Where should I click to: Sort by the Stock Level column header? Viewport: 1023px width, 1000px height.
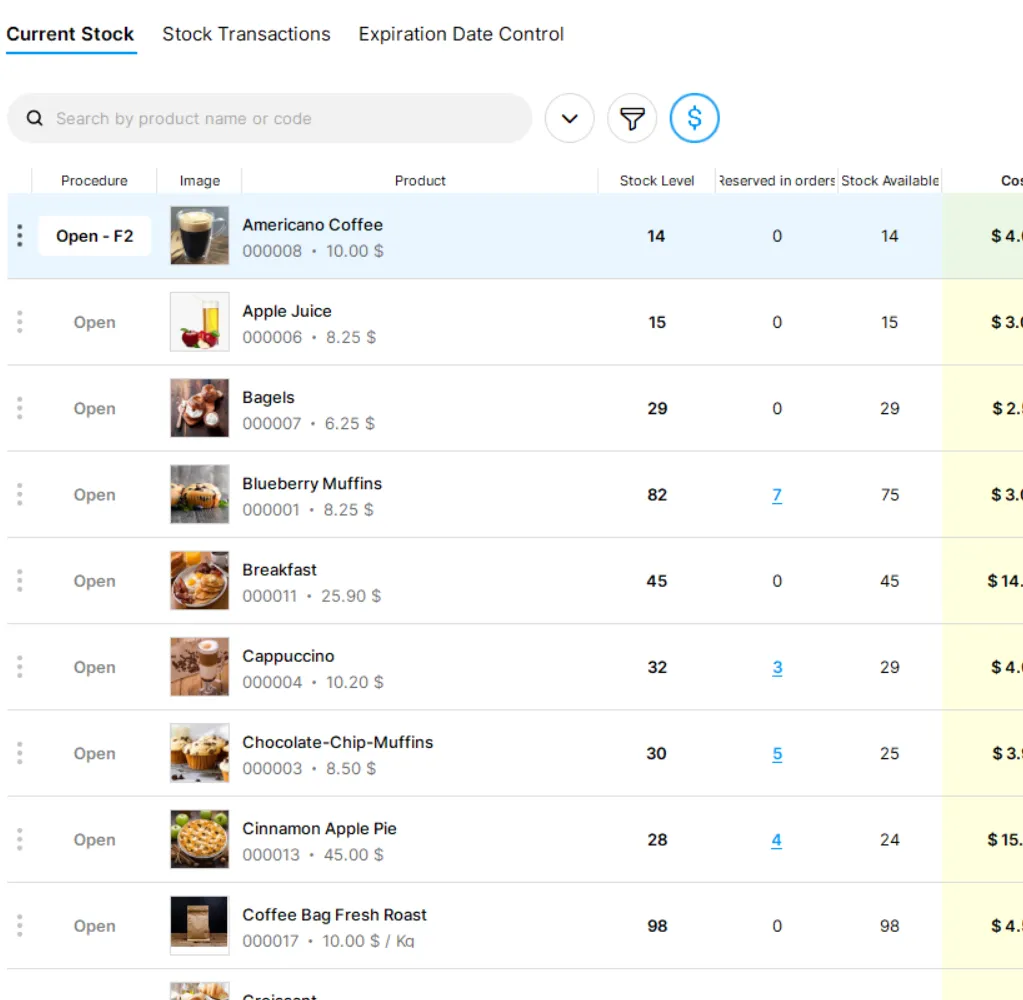[657, 181]
